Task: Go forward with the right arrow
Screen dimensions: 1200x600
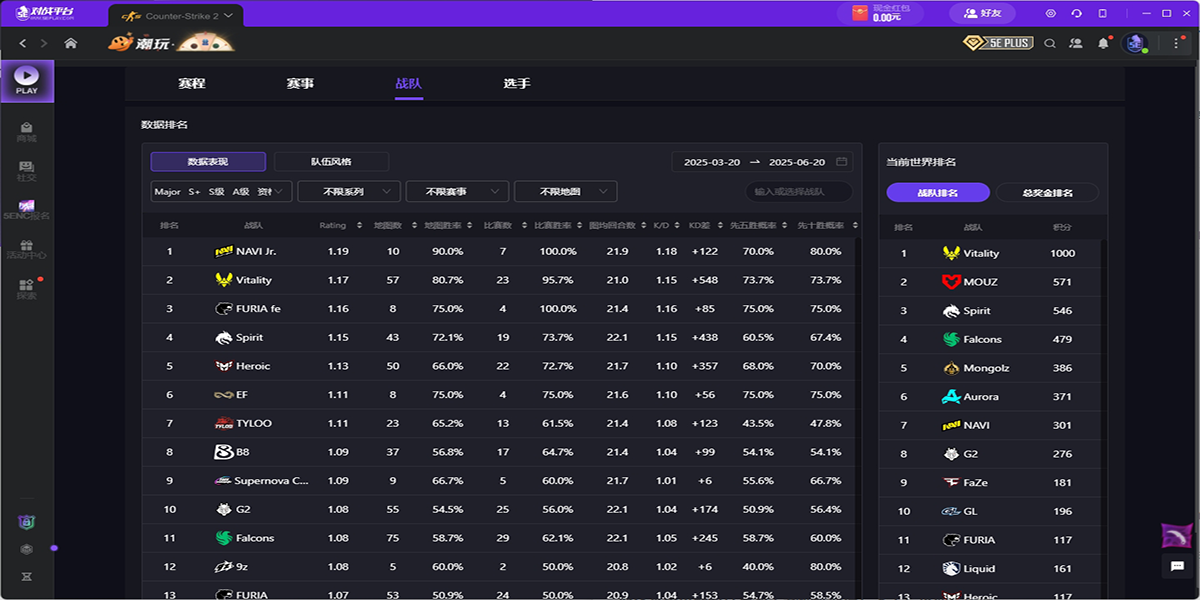Action: tap(46, 43)
